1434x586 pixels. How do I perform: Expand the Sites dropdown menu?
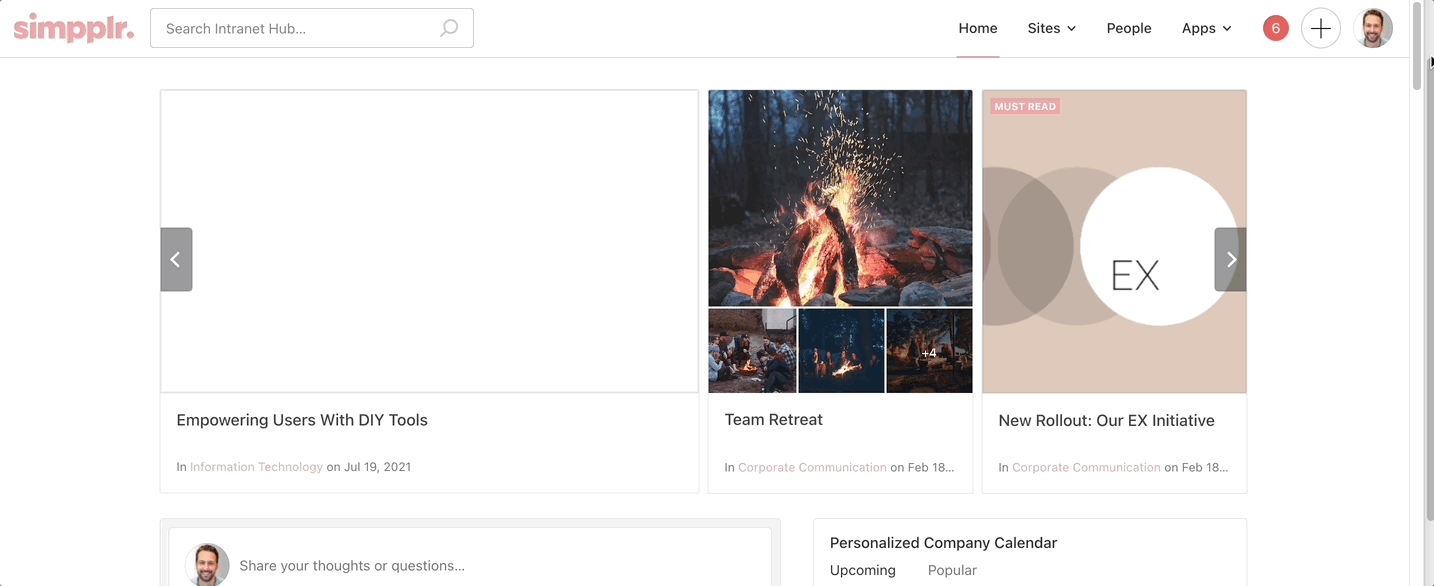pyautogui.click(x=1051, y=28)
